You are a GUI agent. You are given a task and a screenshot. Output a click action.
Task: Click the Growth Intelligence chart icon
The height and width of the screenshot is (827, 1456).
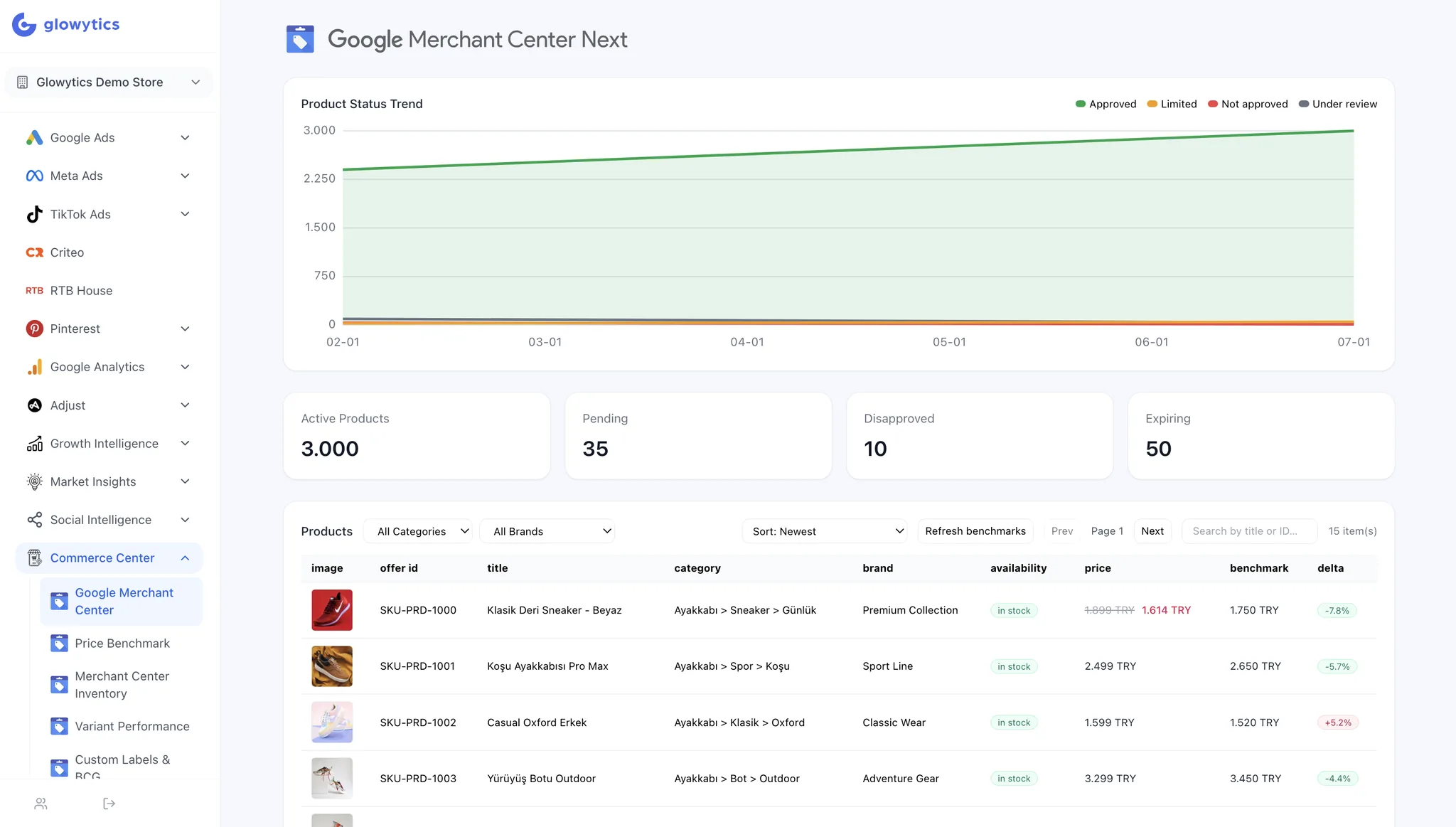pyautogui.click(x=34, y=444)
